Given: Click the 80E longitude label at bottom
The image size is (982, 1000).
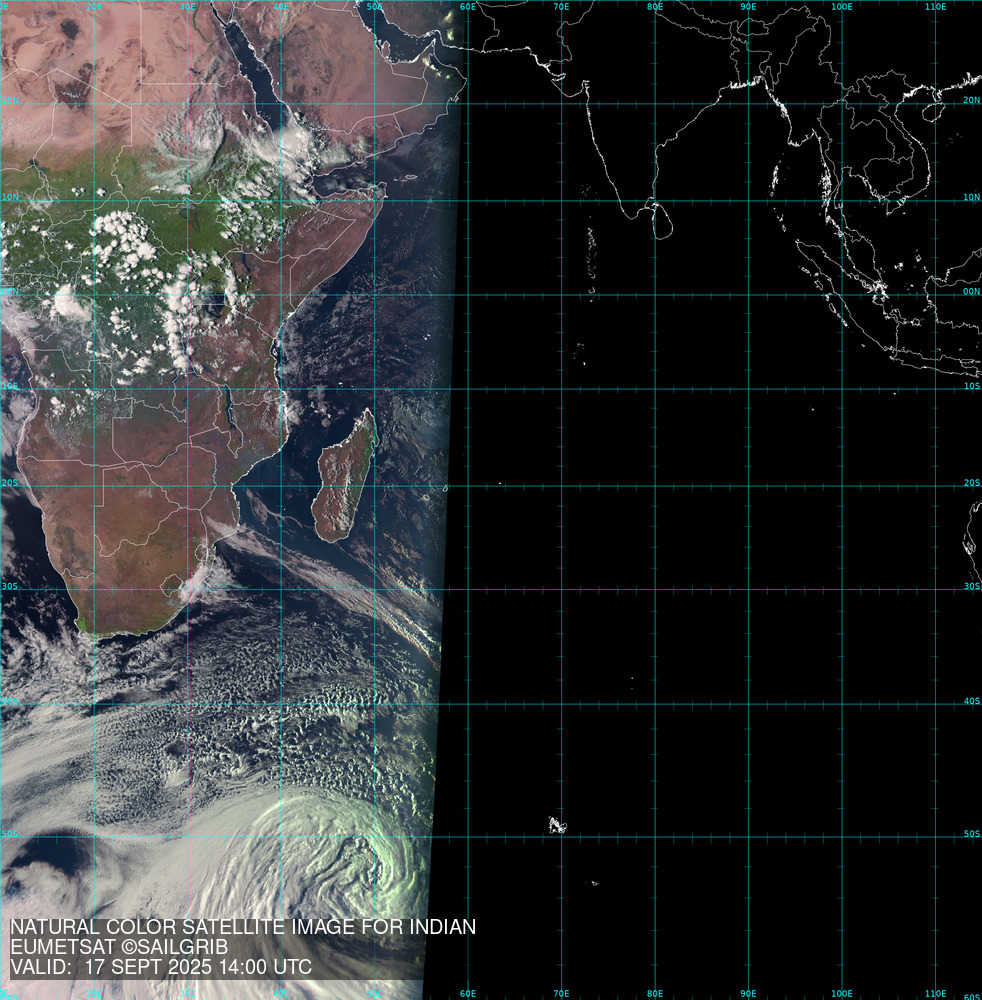Looking at the screenshot, I should click(x=655, y=993).
